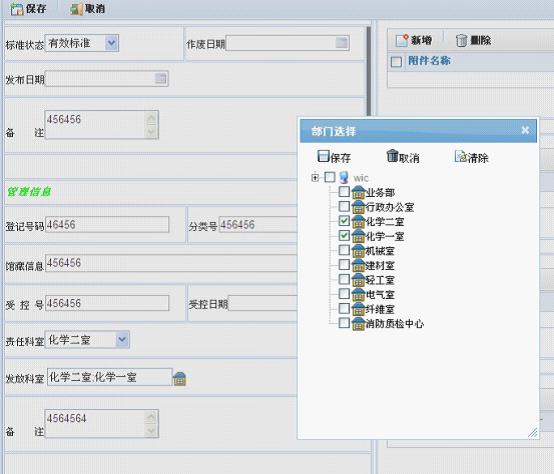This screenshot has width=554, height=474.
Task: Open department picker icon beside 发放科室
Action: 179,378
